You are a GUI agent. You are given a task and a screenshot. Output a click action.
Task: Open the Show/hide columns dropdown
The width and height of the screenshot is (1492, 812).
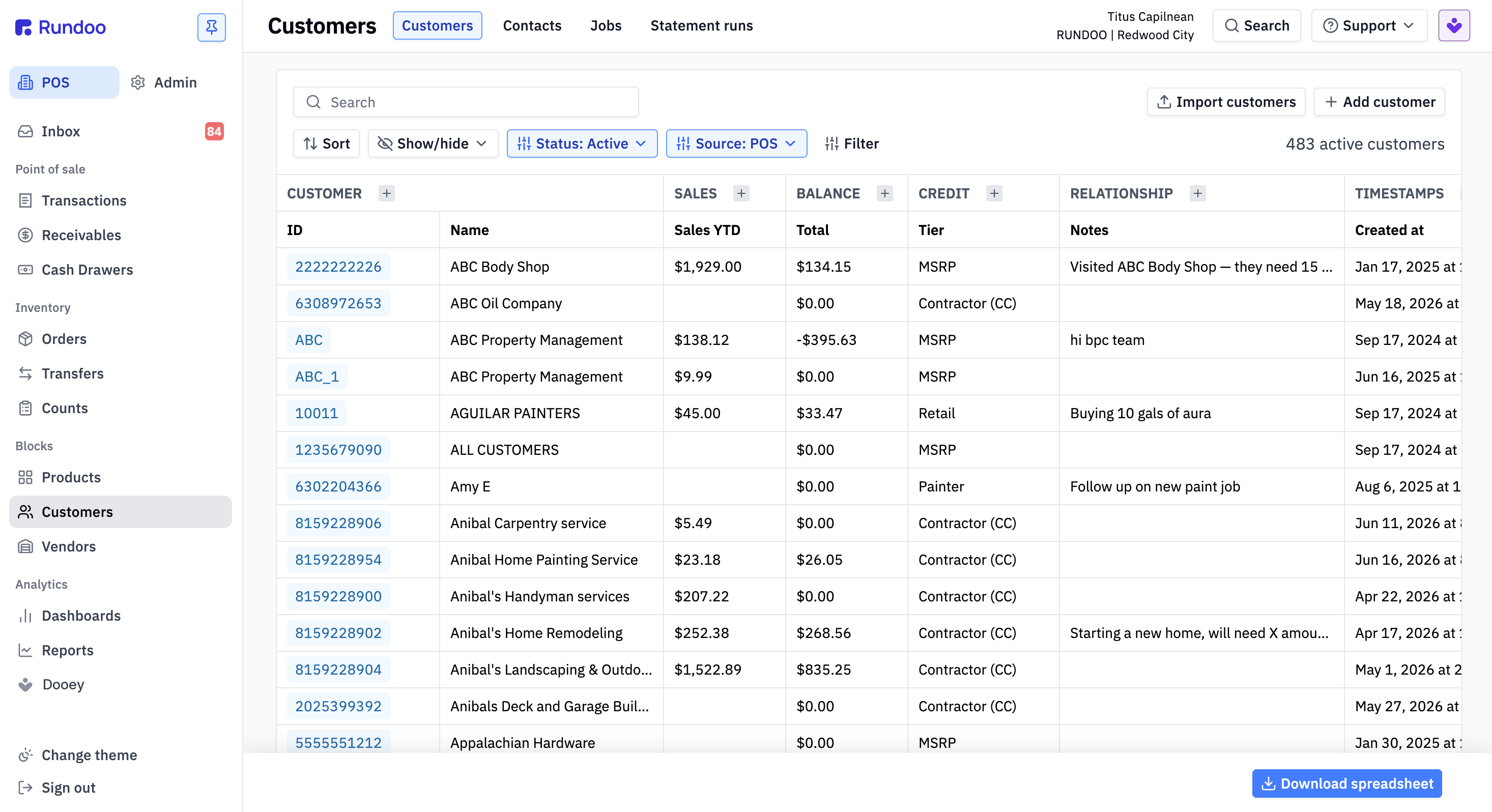[433, 143]
